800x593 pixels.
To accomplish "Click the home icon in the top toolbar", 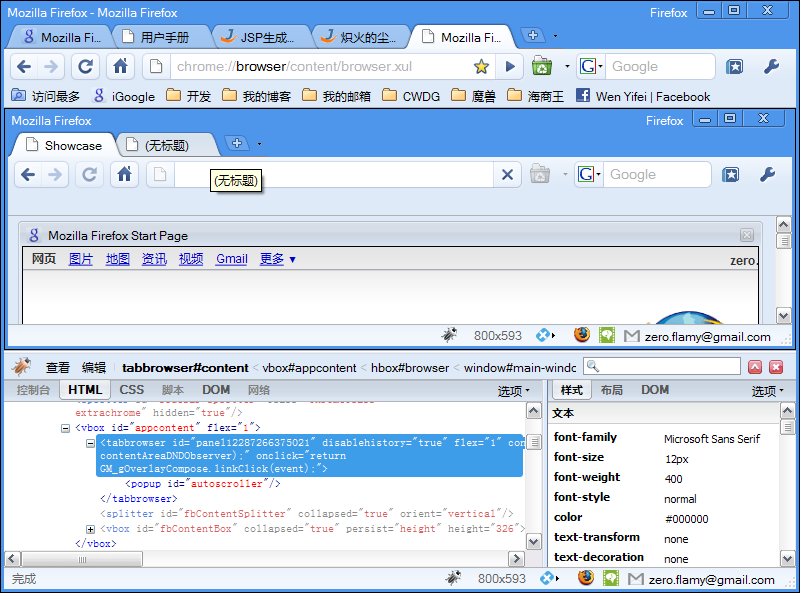I will [x=120, y=67].
